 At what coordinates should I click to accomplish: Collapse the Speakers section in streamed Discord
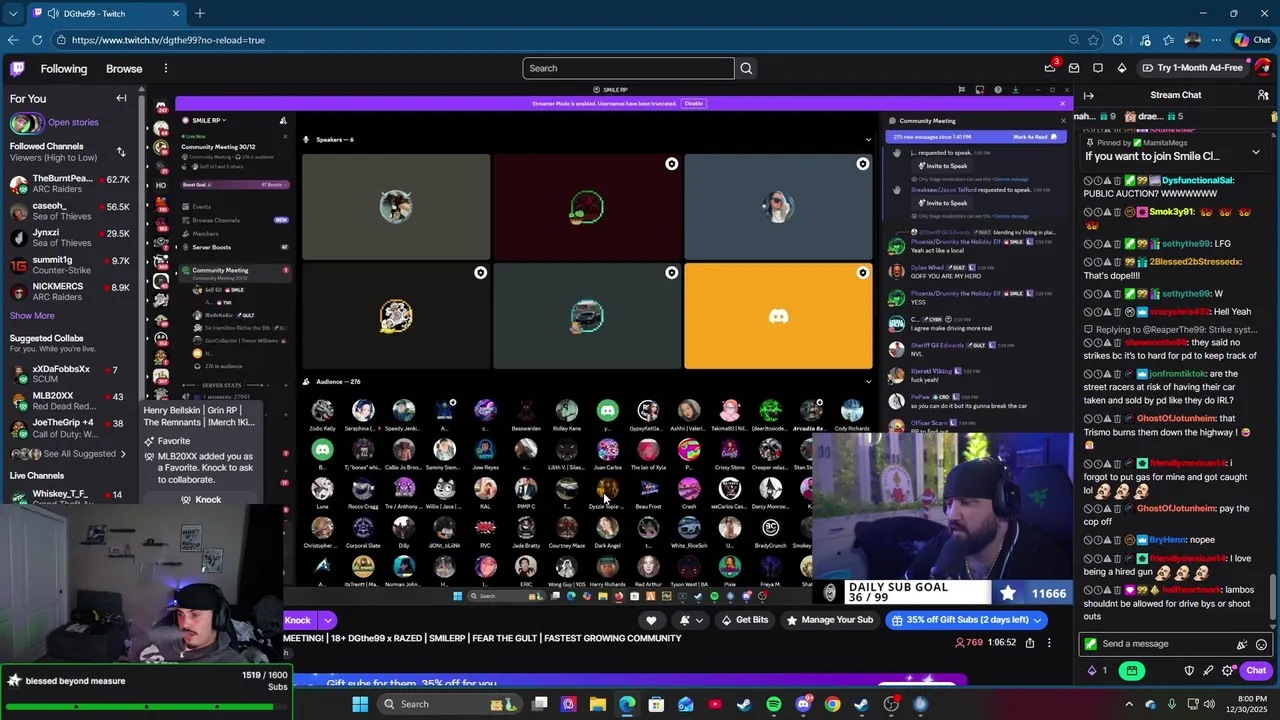[x=868, y=140]
